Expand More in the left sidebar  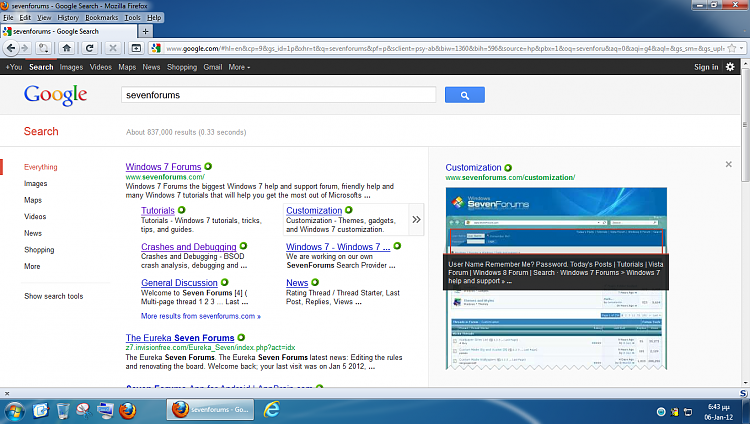click(x=32, y=266)
